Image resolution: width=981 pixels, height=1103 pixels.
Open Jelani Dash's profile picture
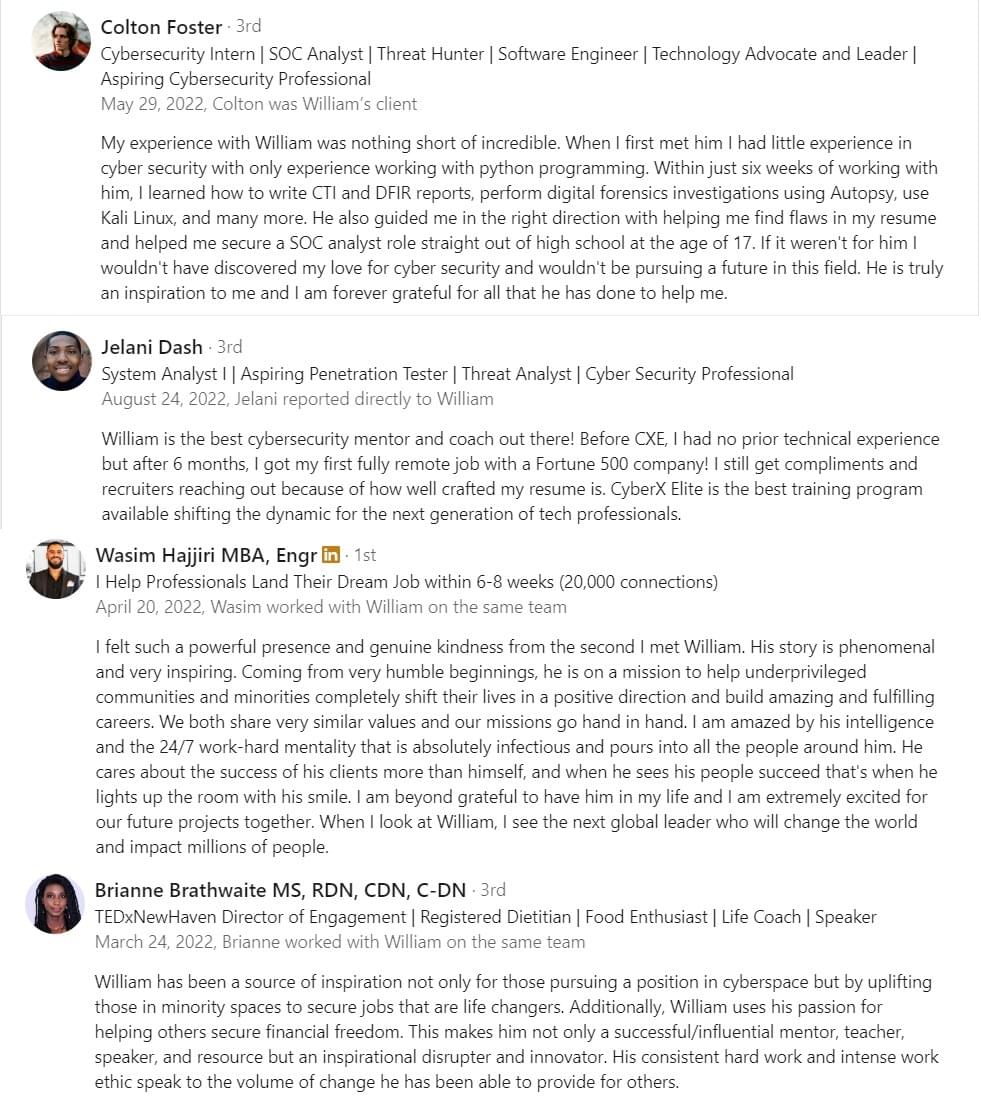[x=62, y=361]
